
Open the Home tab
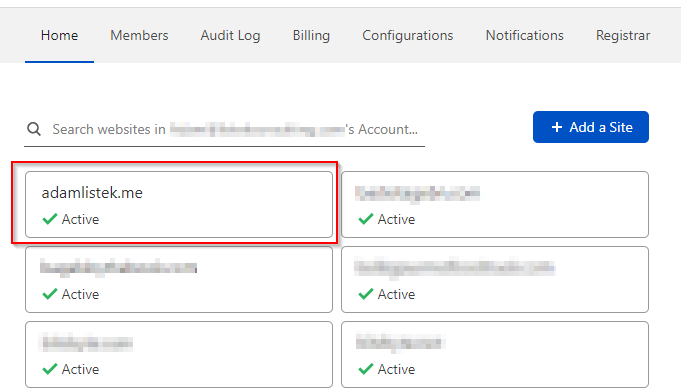tap(60, 35)
